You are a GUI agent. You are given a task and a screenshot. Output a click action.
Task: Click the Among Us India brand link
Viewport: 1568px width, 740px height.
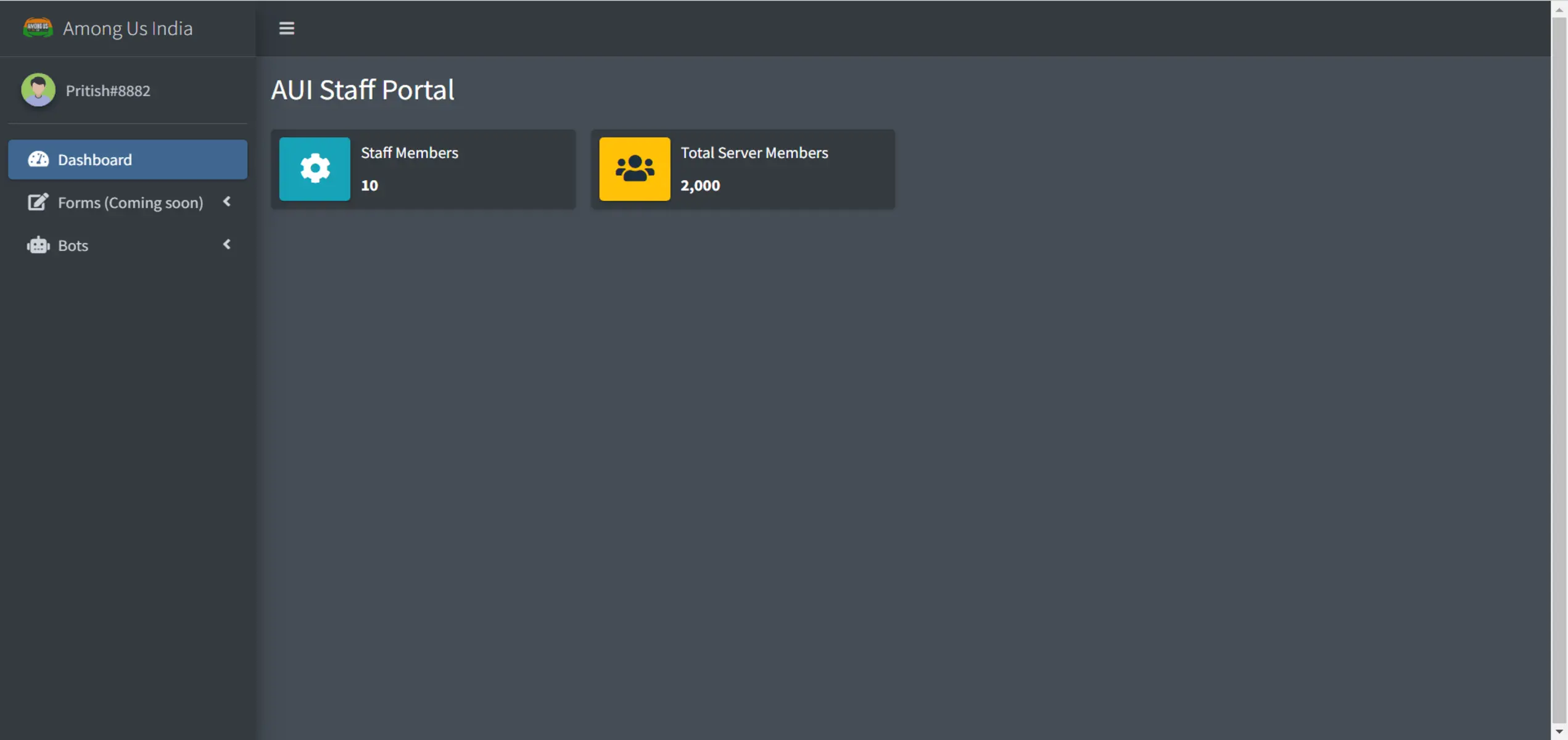(128, 28)
